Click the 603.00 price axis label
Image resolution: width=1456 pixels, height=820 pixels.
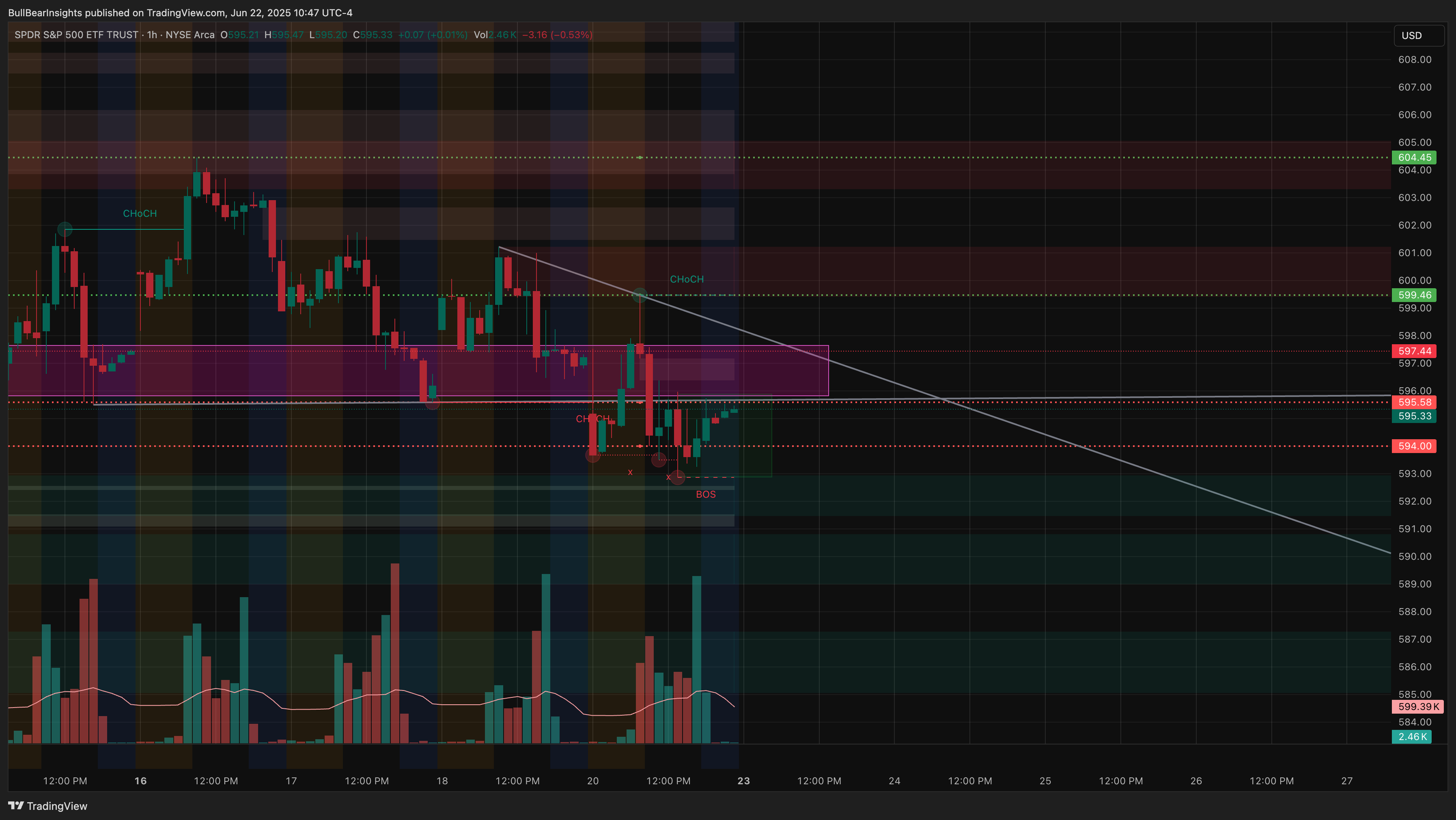[1415, 197]
